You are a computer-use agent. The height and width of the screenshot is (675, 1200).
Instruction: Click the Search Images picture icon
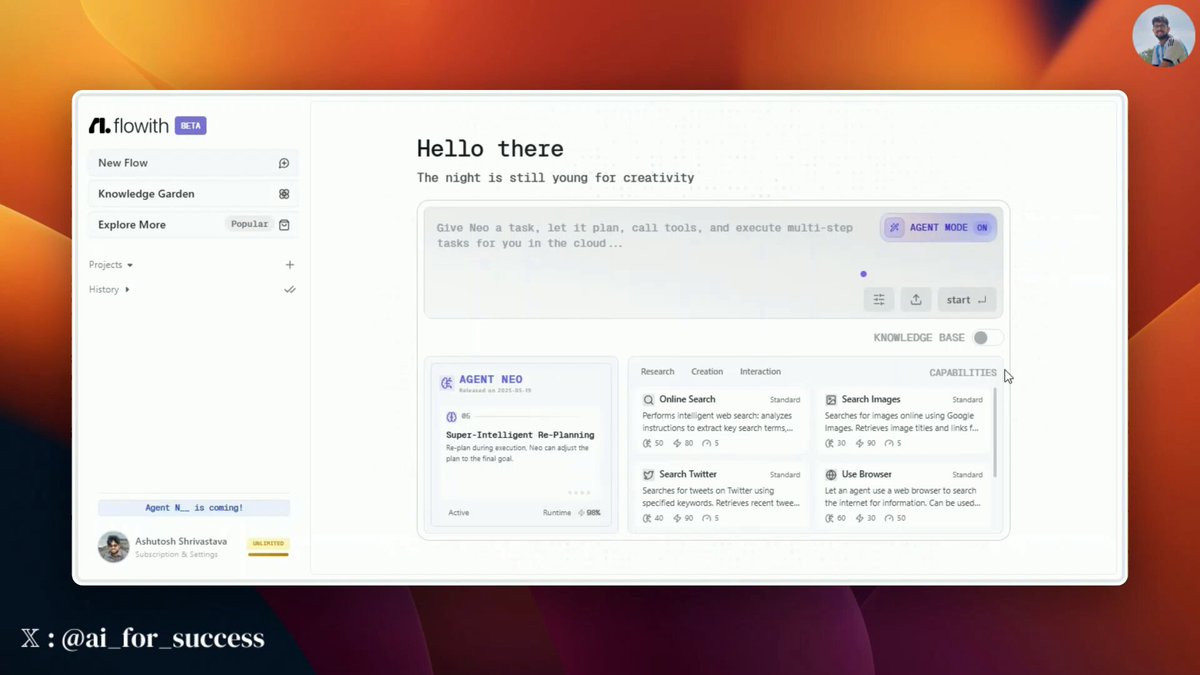pos(831,400)
